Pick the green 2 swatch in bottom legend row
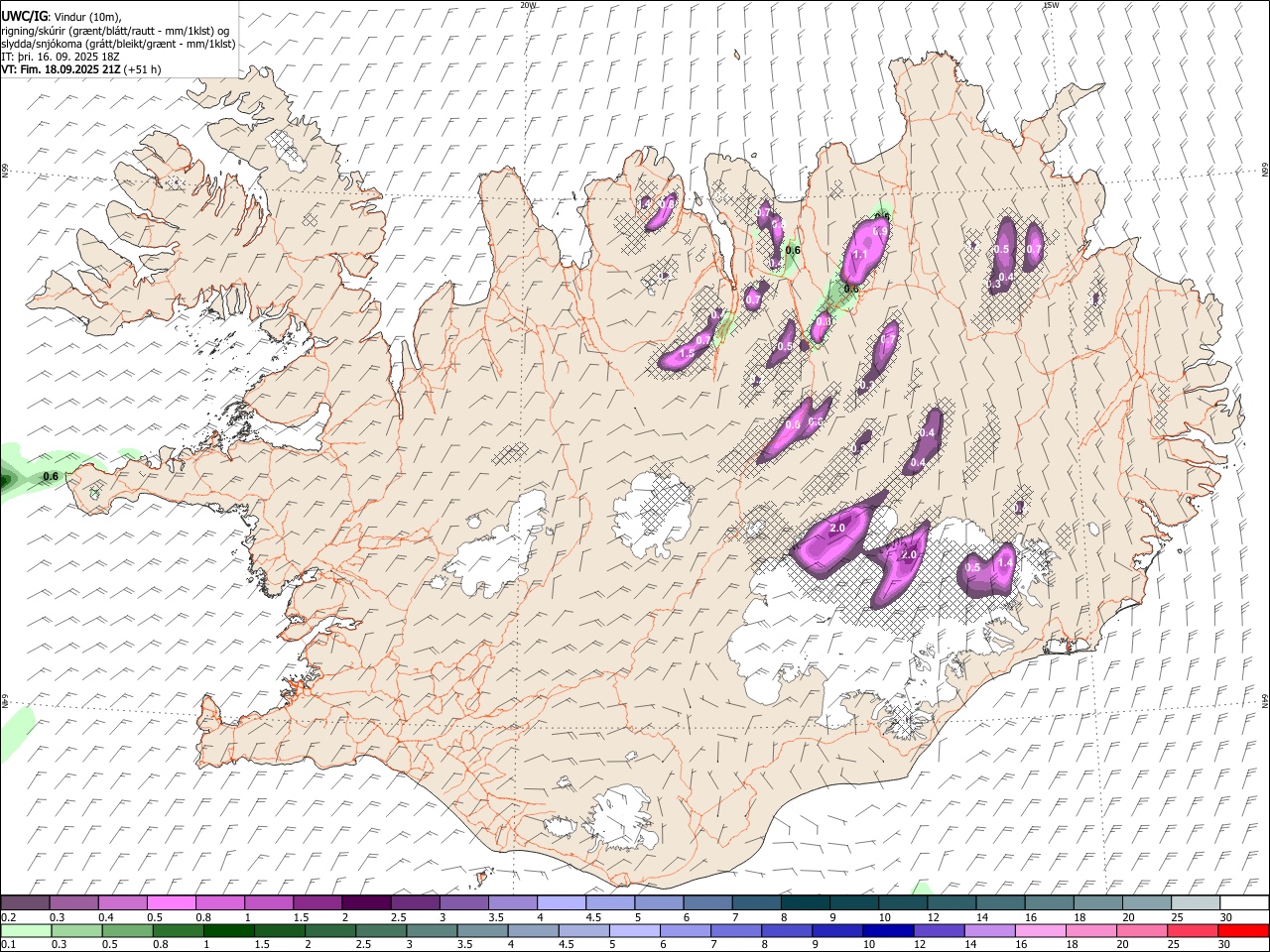The width and height of the screenshot is (1270, 952). [x=329, y=931]
